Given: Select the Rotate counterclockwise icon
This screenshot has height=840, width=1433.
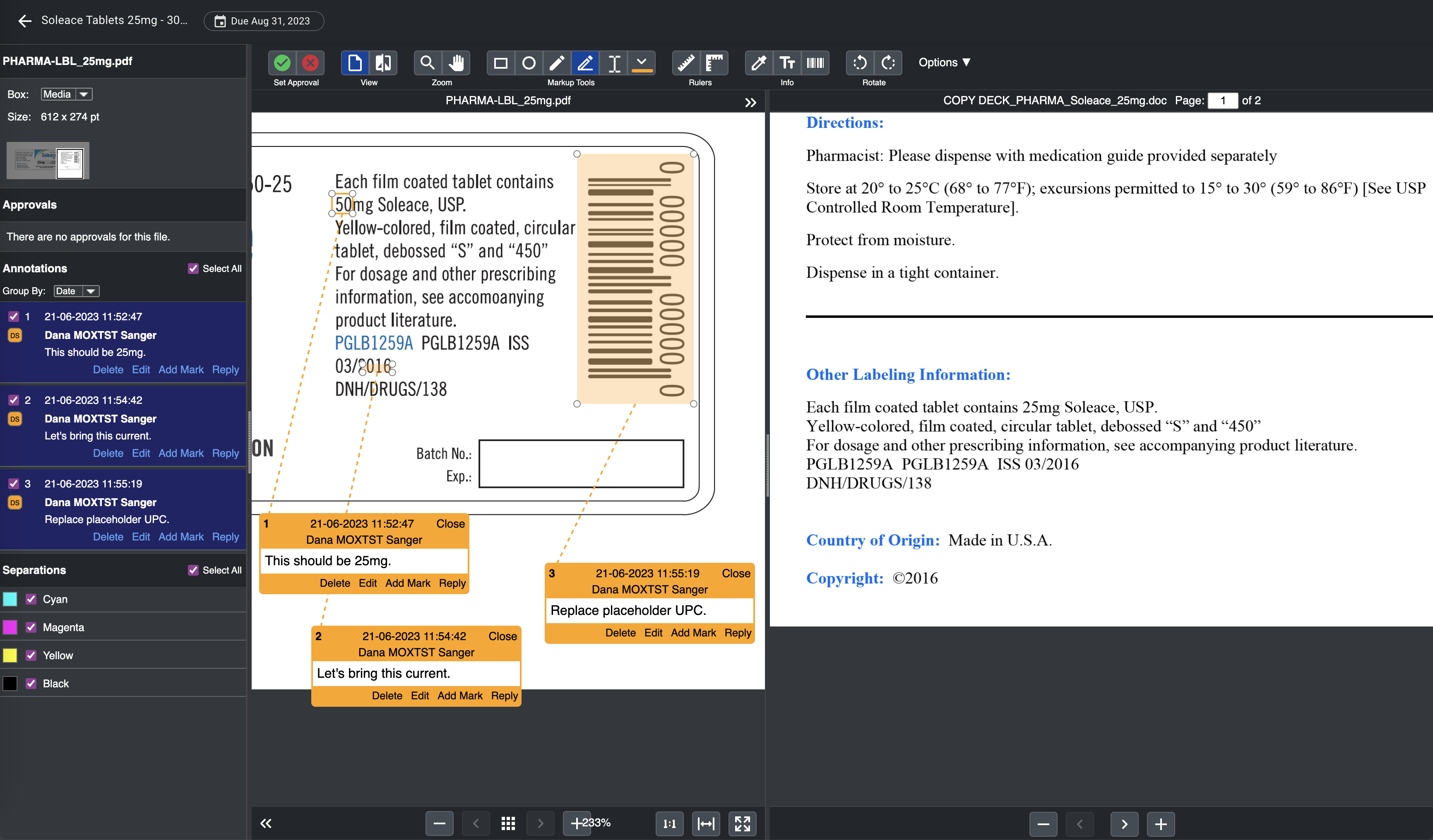Looking at the screenshot, I should pyautogui.click(x=859, y=62).
